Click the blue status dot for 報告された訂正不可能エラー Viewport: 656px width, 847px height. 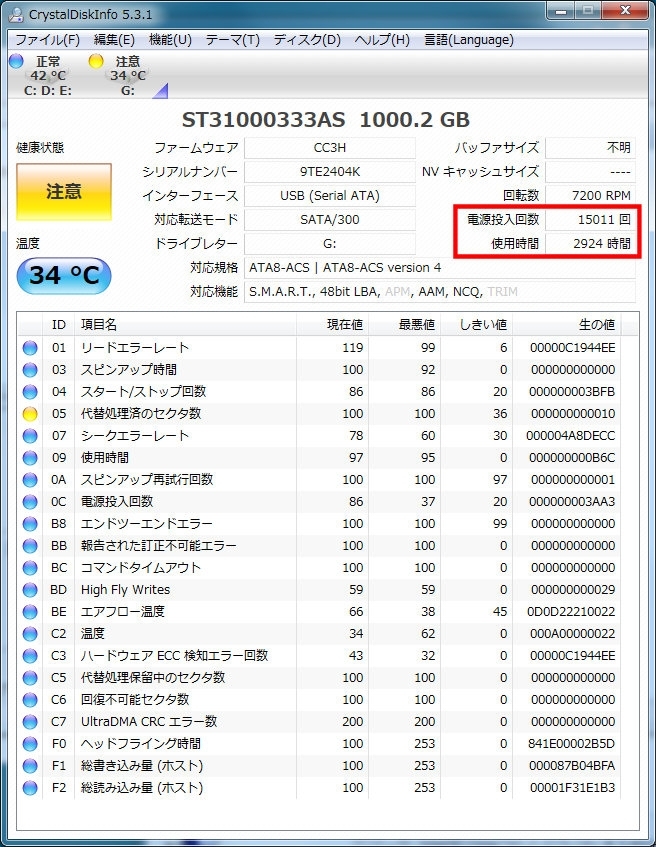point(30,546)
